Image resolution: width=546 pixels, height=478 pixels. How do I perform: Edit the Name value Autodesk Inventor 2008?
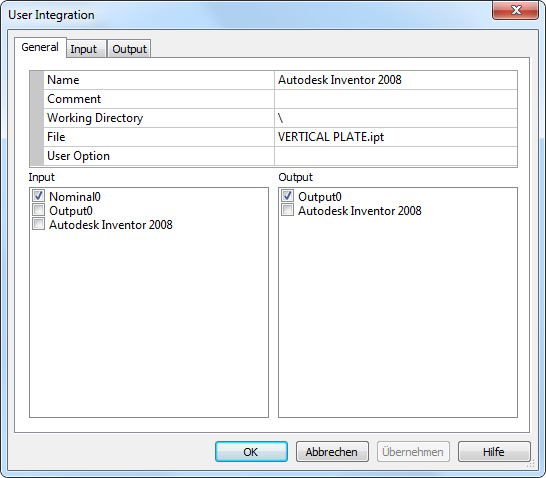[396, 80]
